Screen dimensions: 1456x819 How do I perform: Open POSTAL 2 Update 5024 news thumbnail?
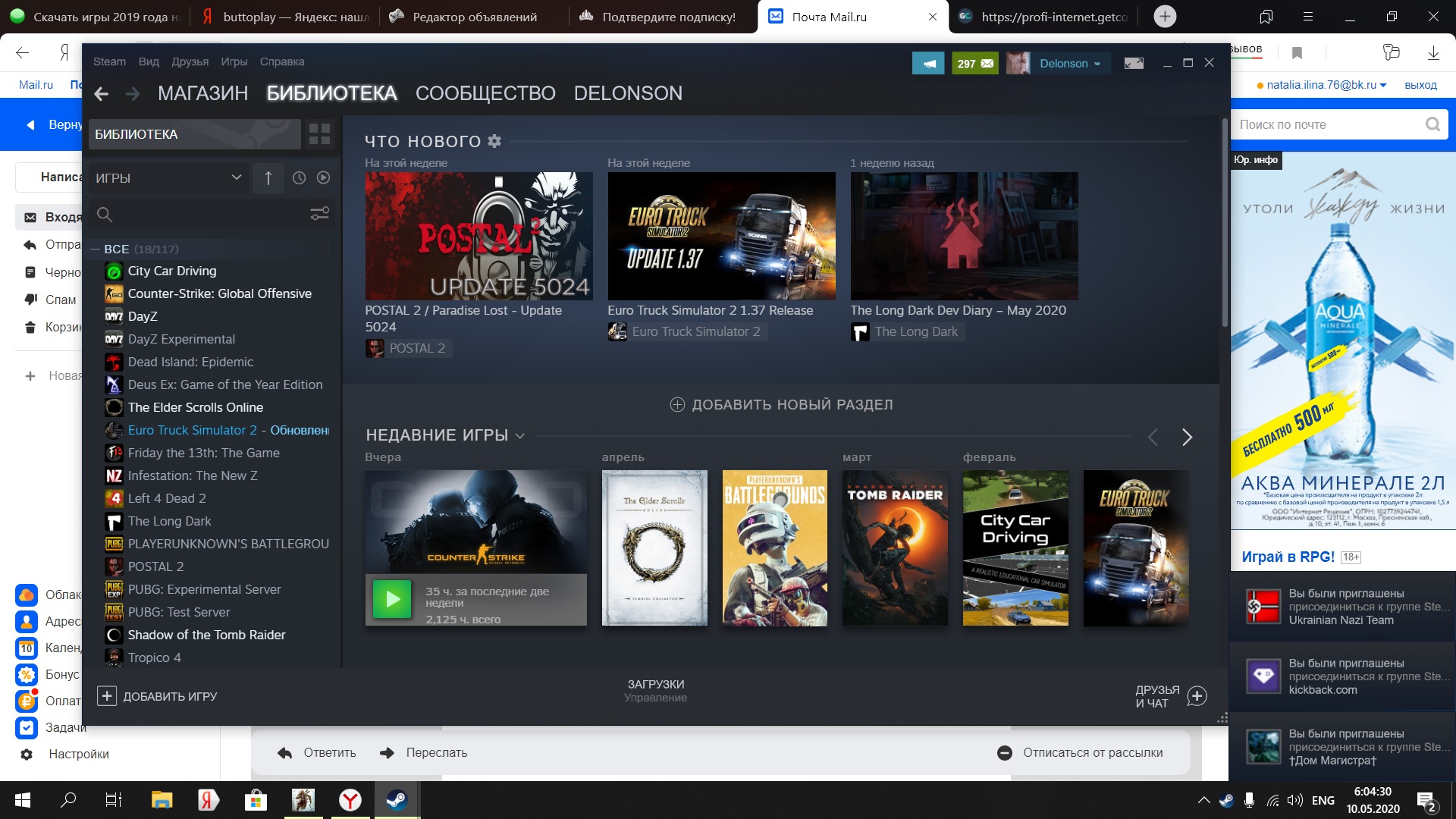pos(479,236)
